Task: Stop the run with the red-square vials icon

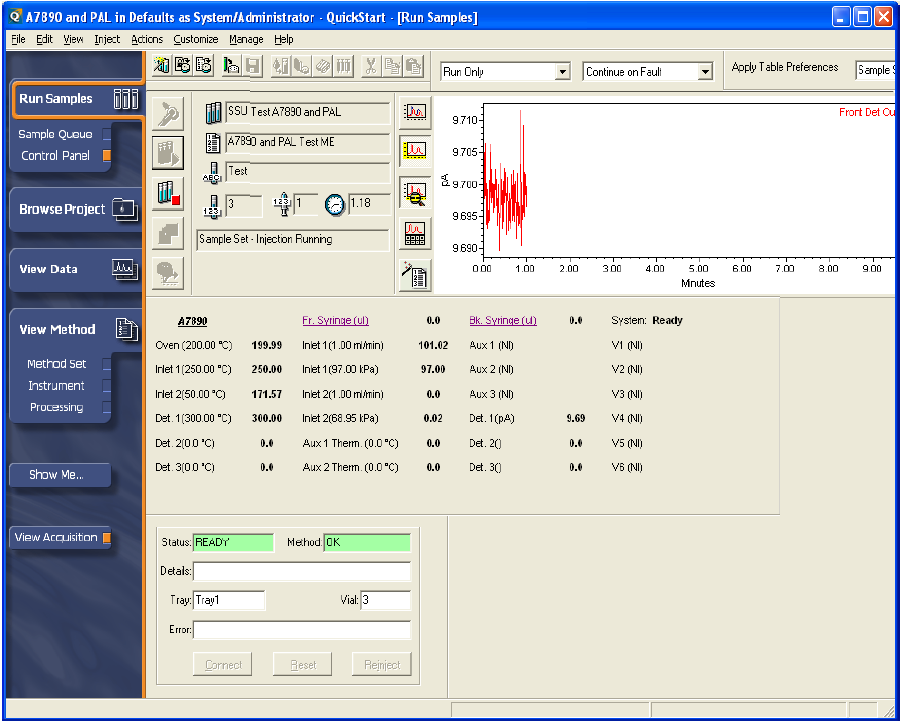Action: (168, 193)
